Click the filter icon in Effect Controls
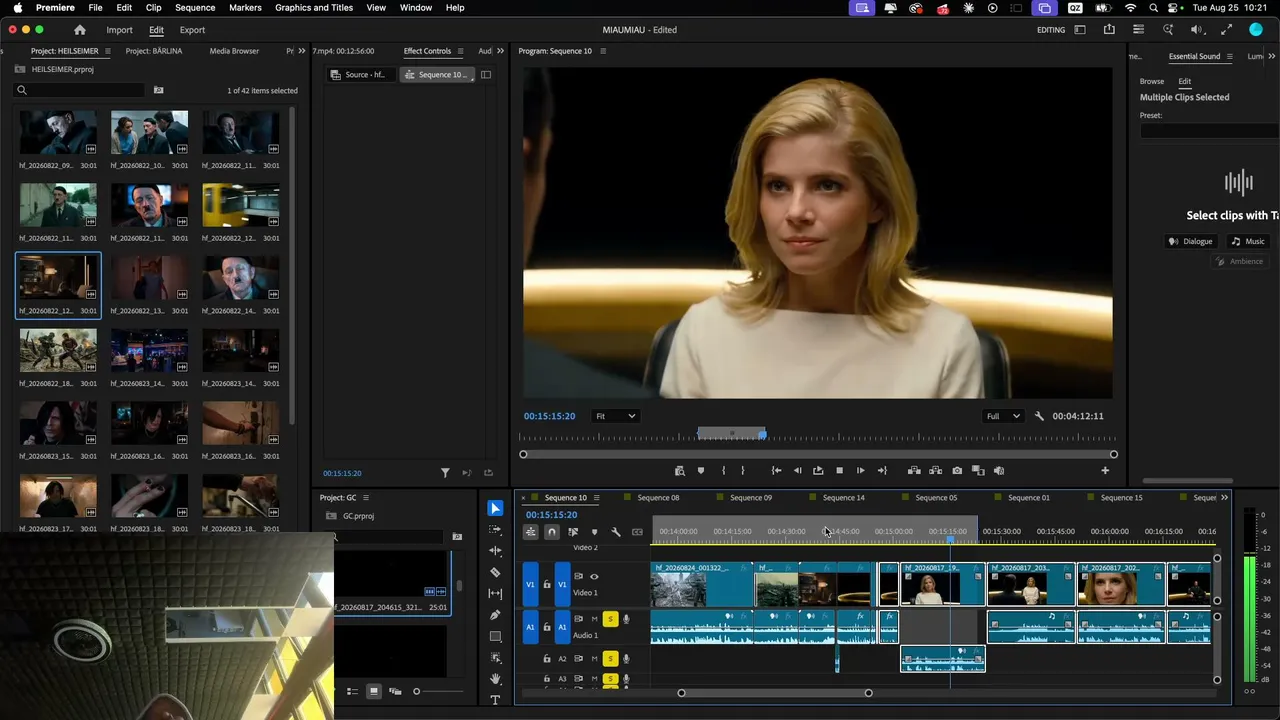This screenshot has width=1280, height=720. tap(445, 473)
